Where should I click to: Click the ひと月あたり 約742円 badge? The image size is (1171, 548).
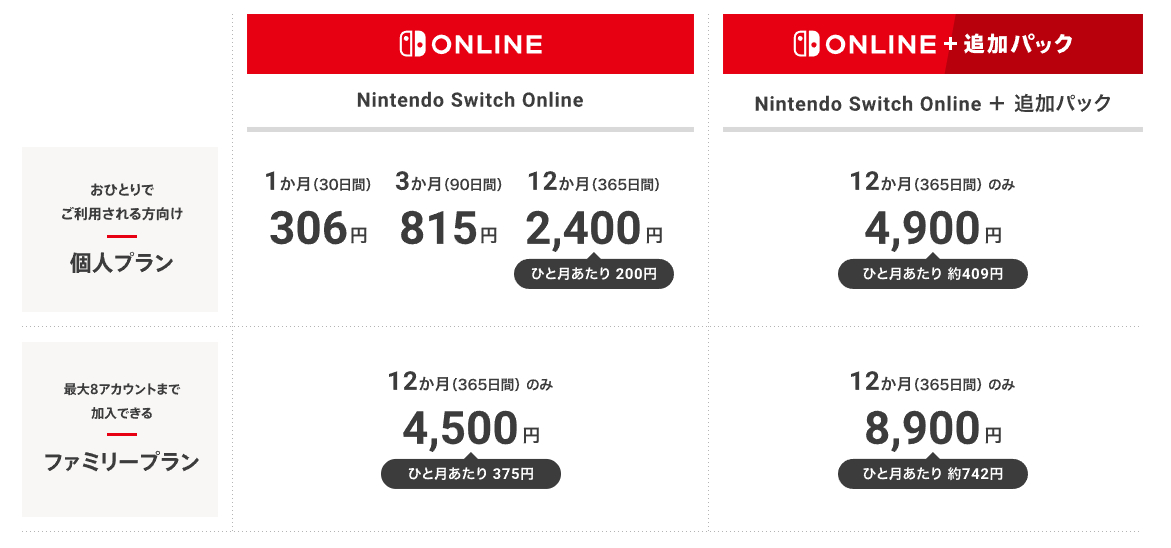point(932,474)
